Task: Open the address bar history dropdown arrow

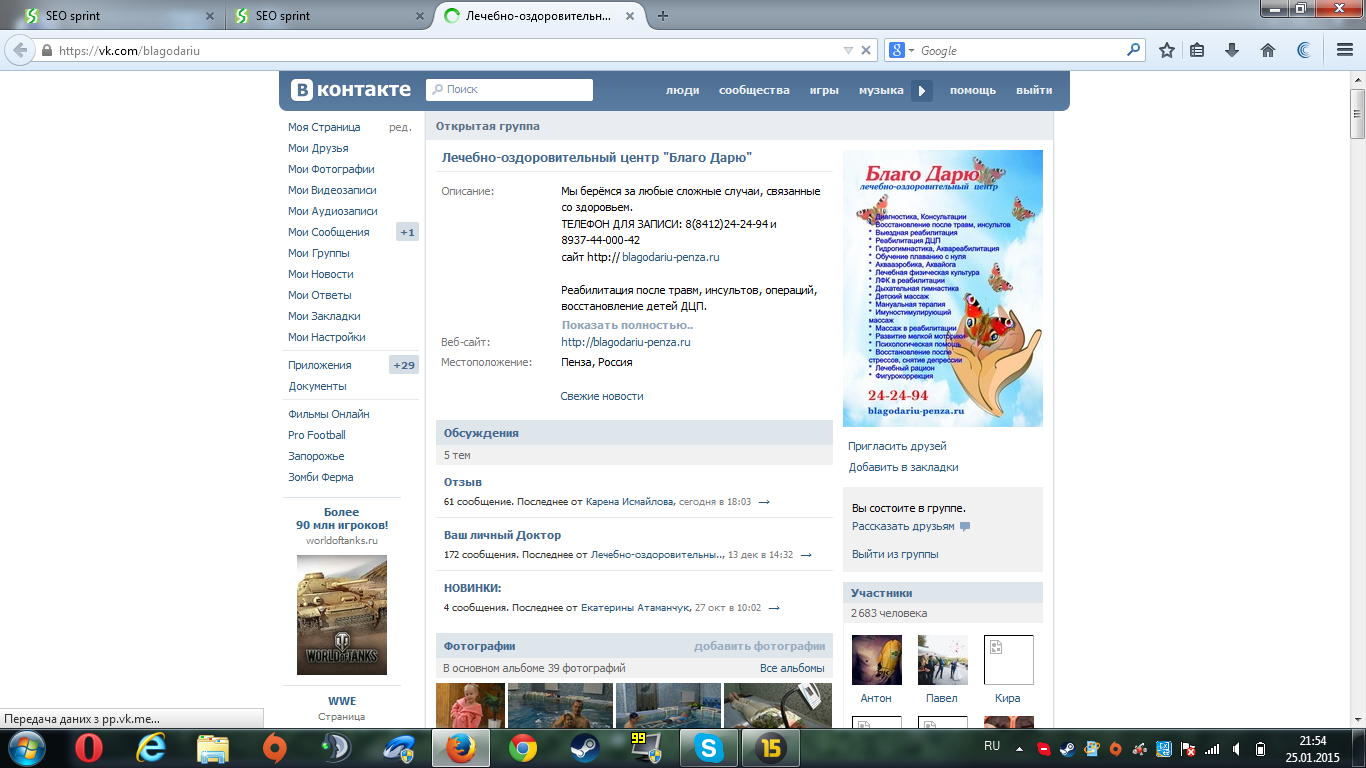Action: click(848, 50)
